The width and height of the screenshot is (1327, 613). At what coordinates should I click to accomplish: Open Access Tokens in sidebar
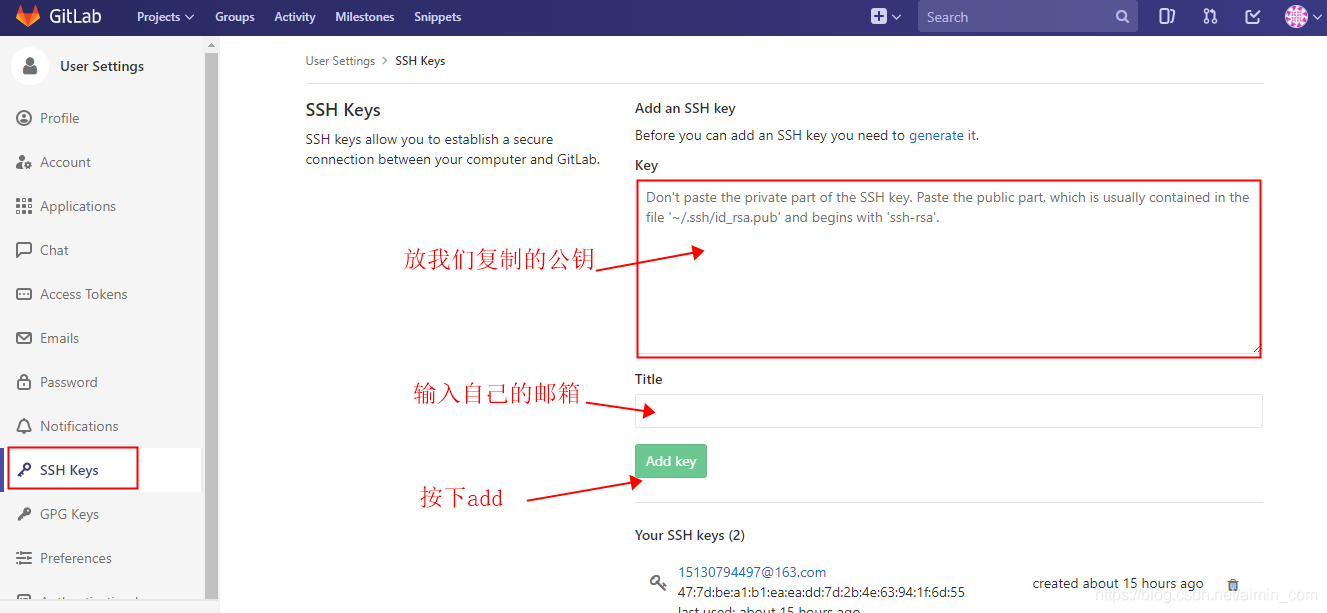coord(84,294)
